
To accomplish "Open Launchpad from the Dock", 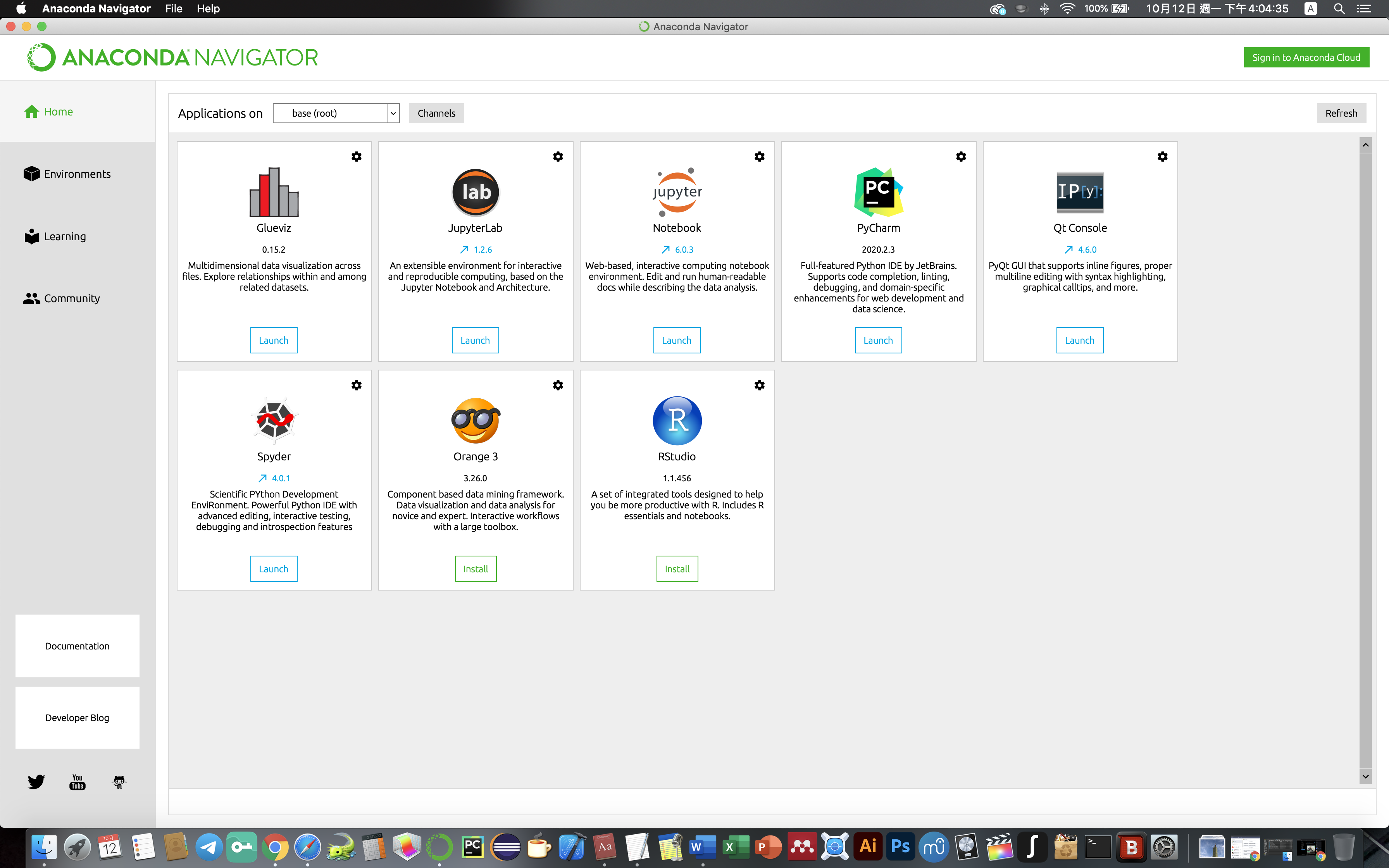I will [x=77, y=846].
